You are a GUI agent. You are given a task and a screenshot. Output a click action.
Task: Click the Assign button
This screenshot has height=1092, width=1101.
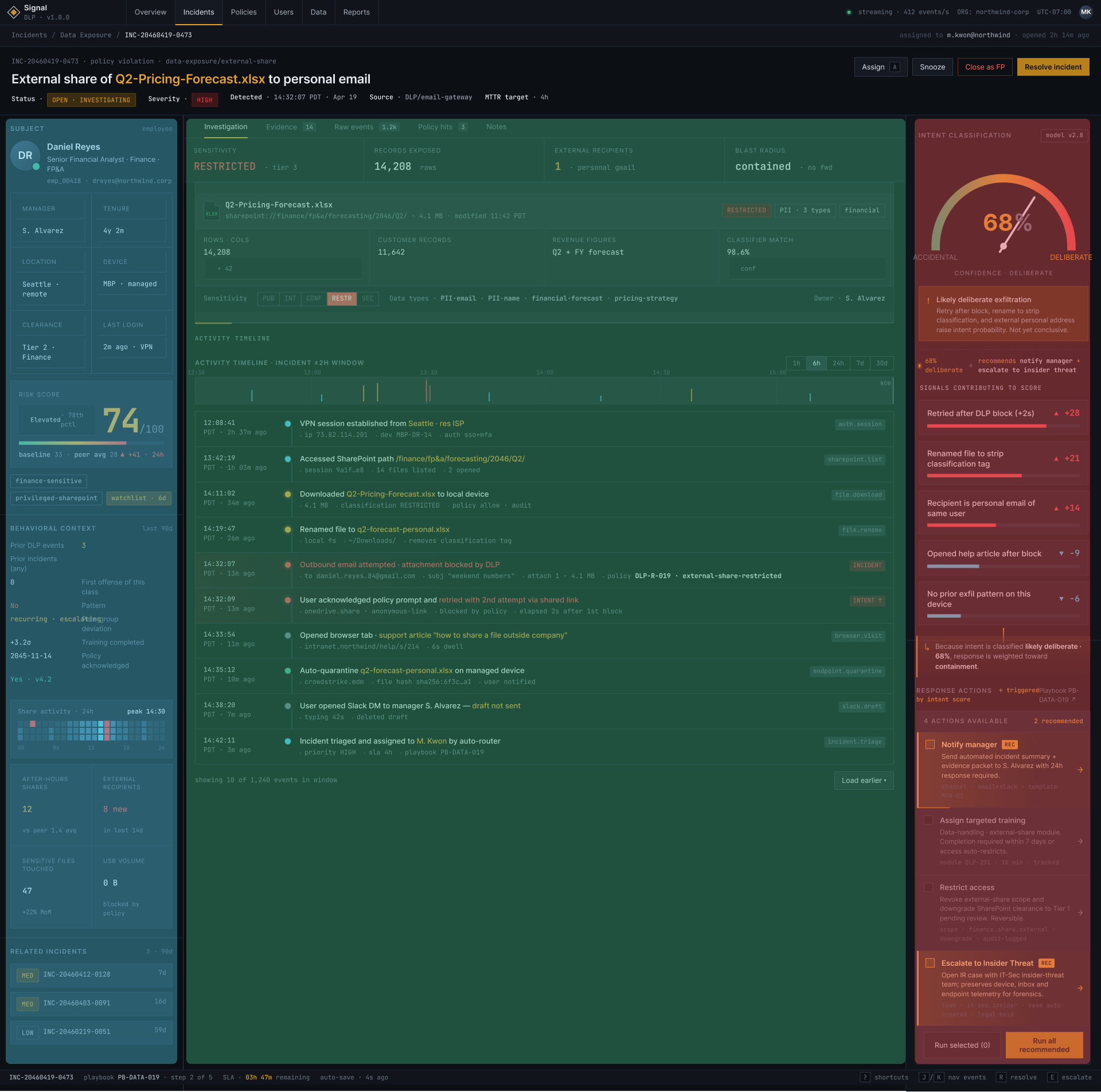881,67
